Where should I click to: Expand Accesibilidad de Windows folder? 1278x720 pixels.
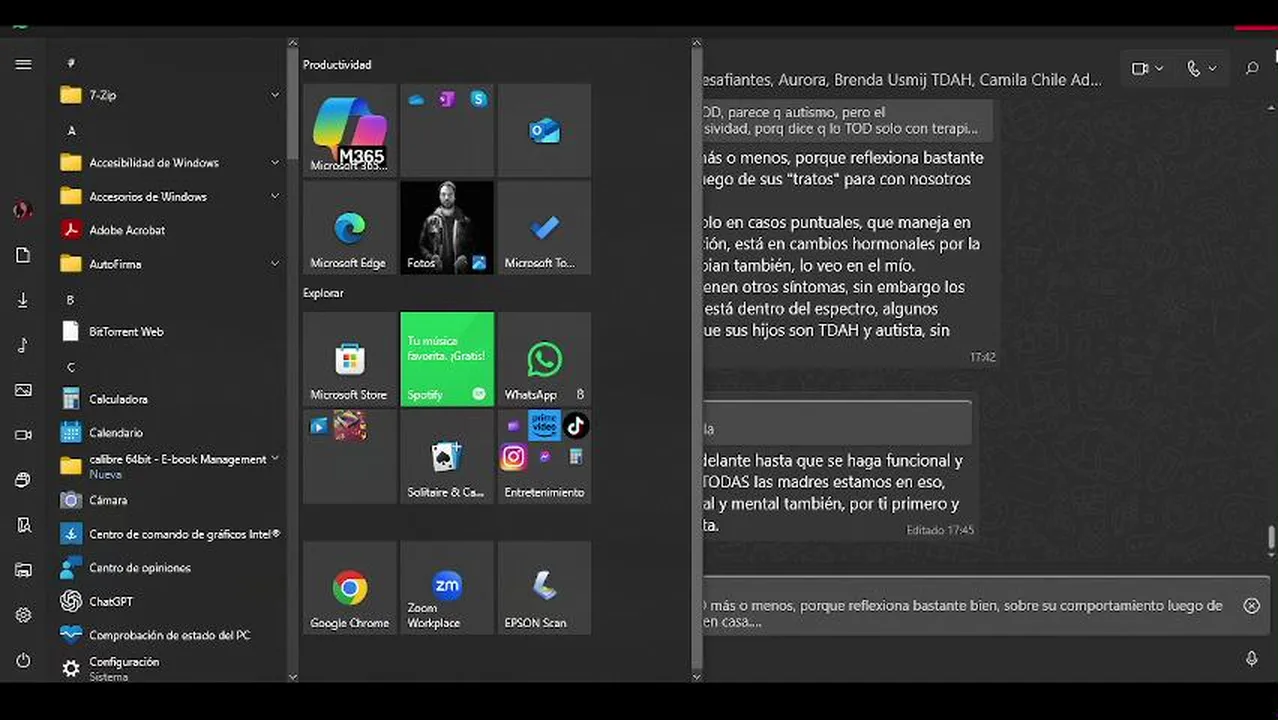(170, 163)
